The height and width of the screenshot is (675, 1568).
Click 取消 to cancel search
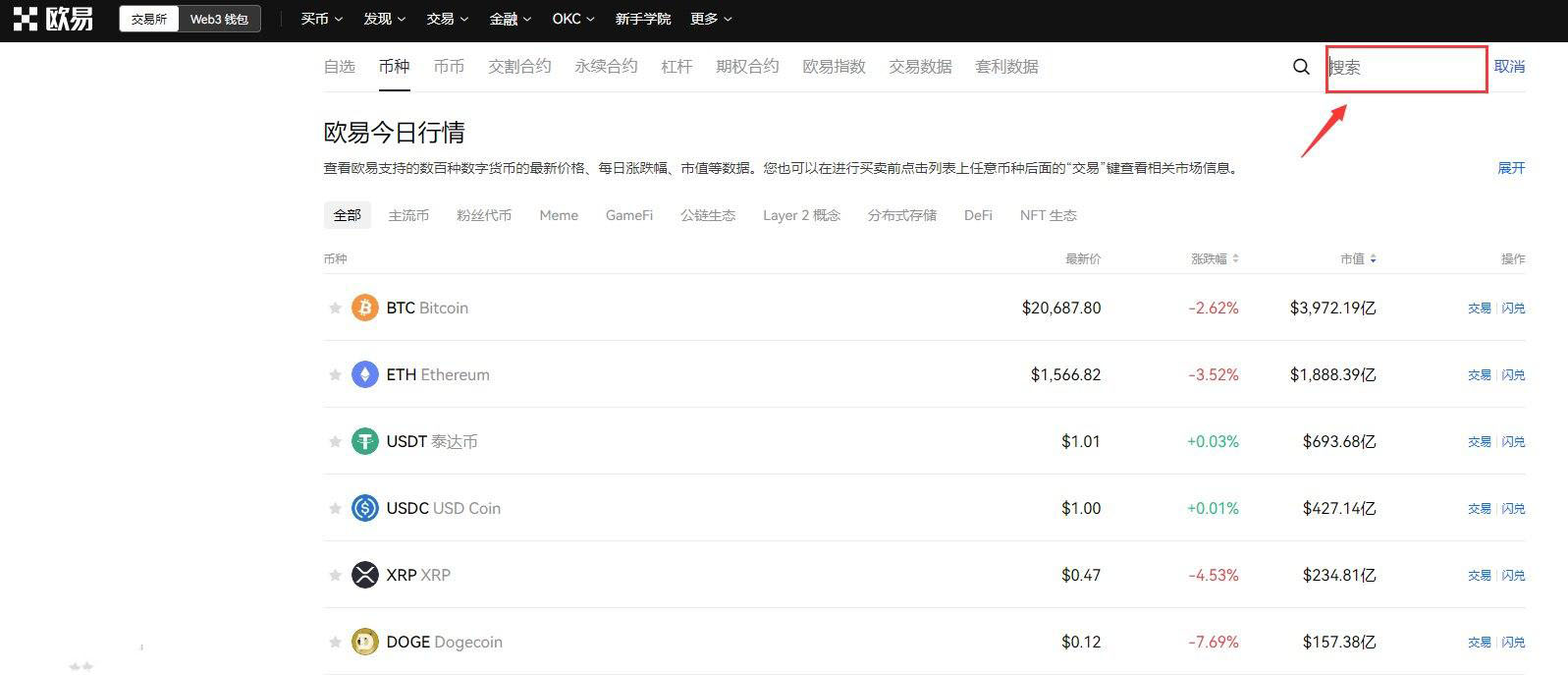[x=1509, y=67]
